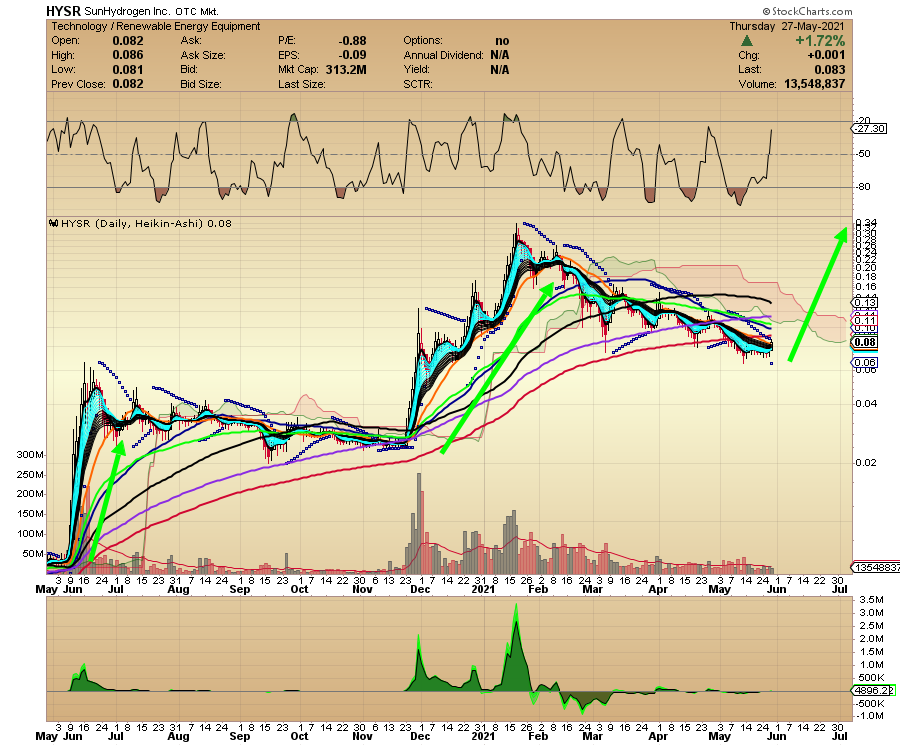Click the 3.5M label on lower indicator axis
The width and height of the screenshot is (900, 746).
[871, 600]
